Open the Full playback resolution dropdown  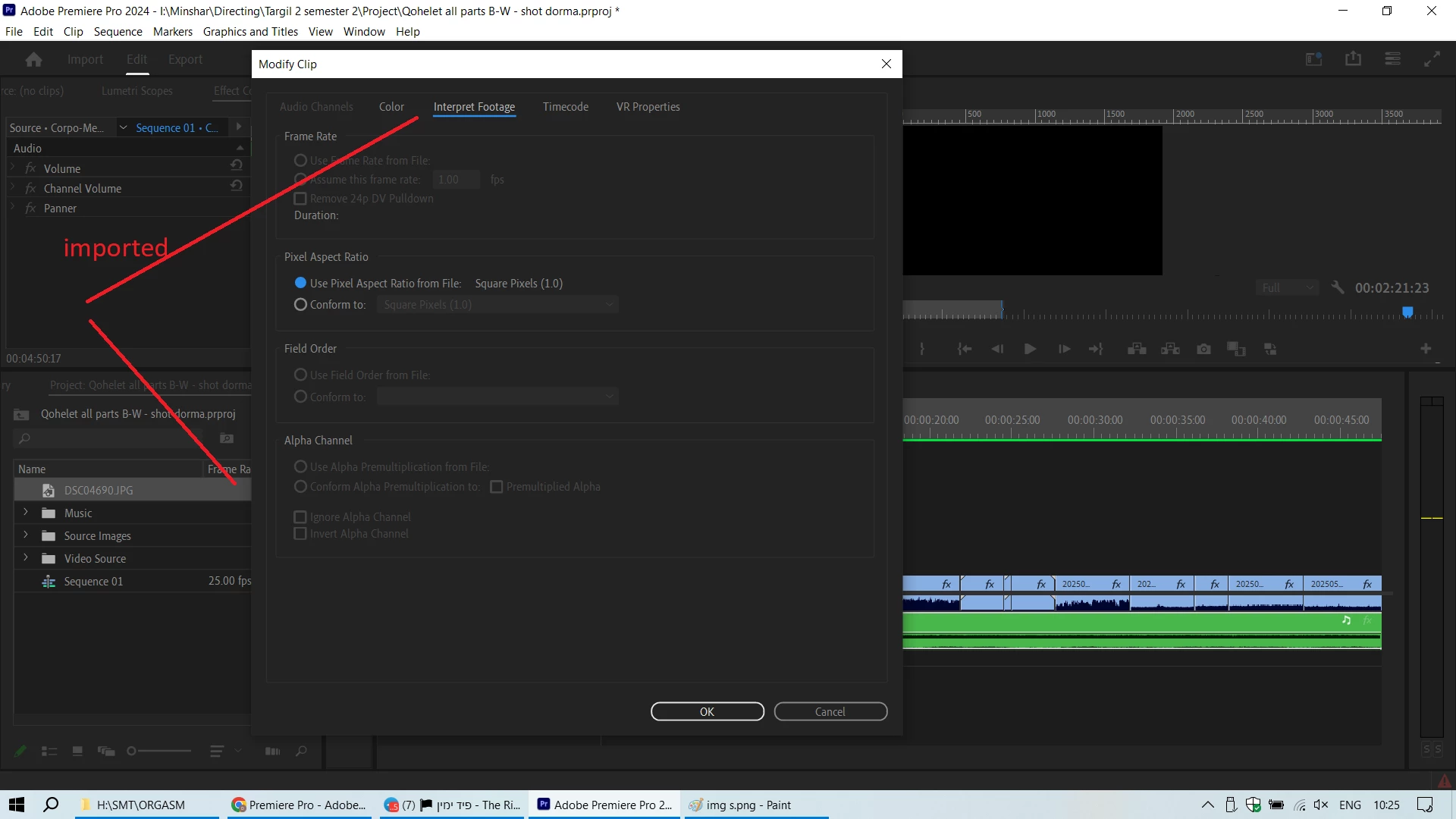coord(1287,287)
